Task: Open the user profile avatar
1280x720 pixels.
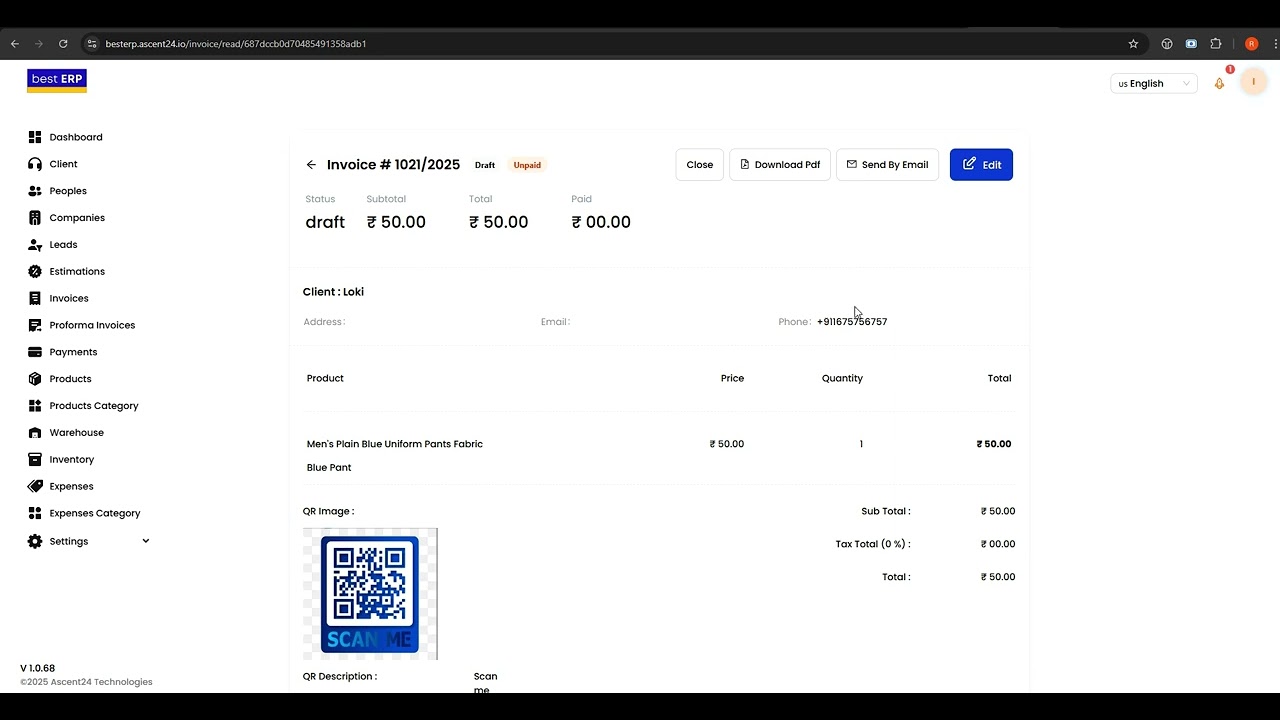Action: 1253,83
